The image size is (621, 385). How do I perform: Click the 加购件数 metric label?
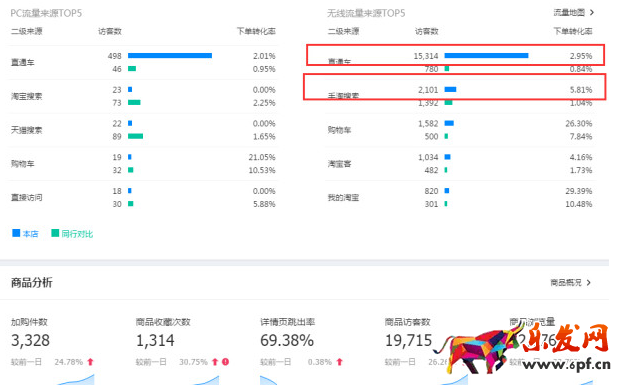29,322
